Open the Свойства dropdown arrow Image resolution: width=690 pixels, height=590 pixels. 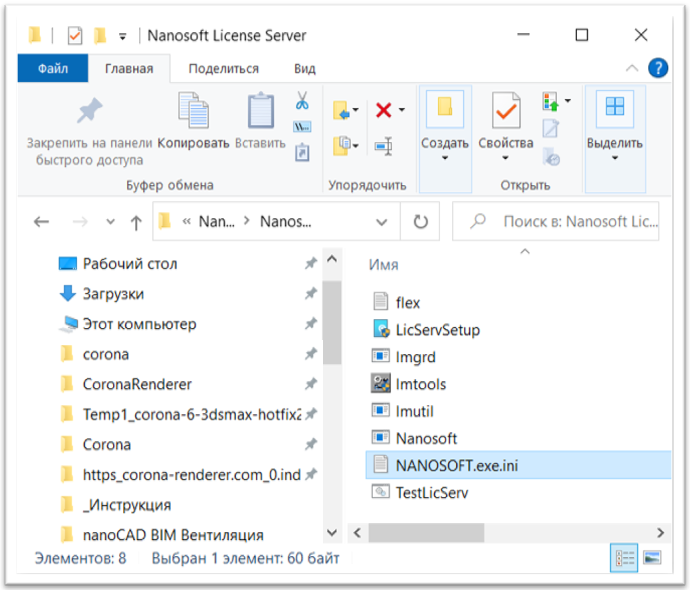tap(506, 158)
